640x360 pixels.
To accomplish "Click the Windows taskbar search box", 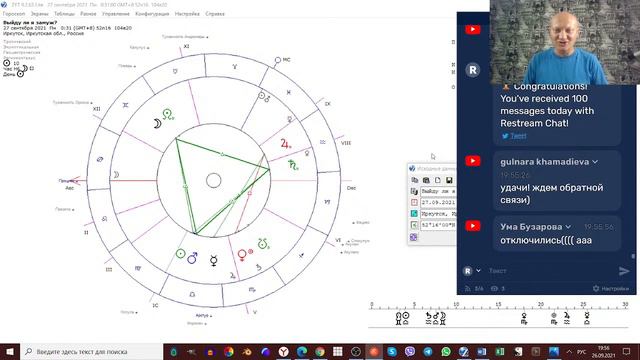I will click(x=91, y=351).
